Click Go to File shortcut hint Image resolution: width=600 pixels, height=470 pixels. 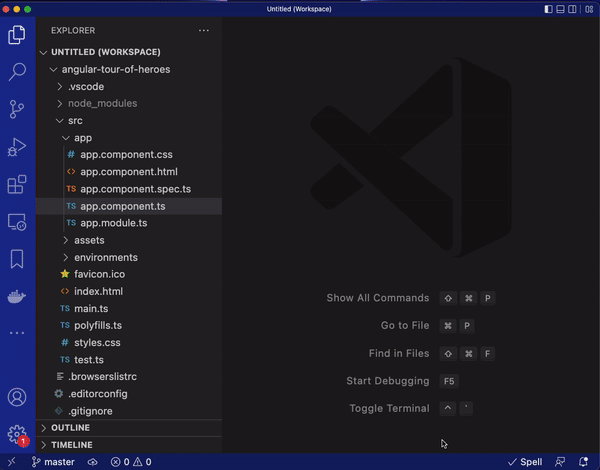(x=405, y=325)
